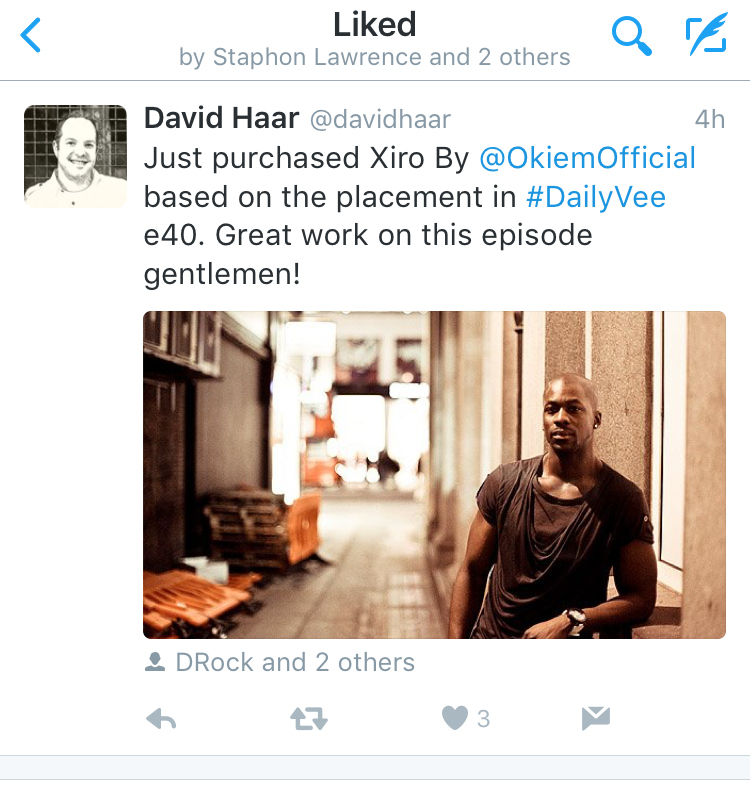Open the display name David Haar
Viewport: 750px width, 798px height.
pos(221,118)
